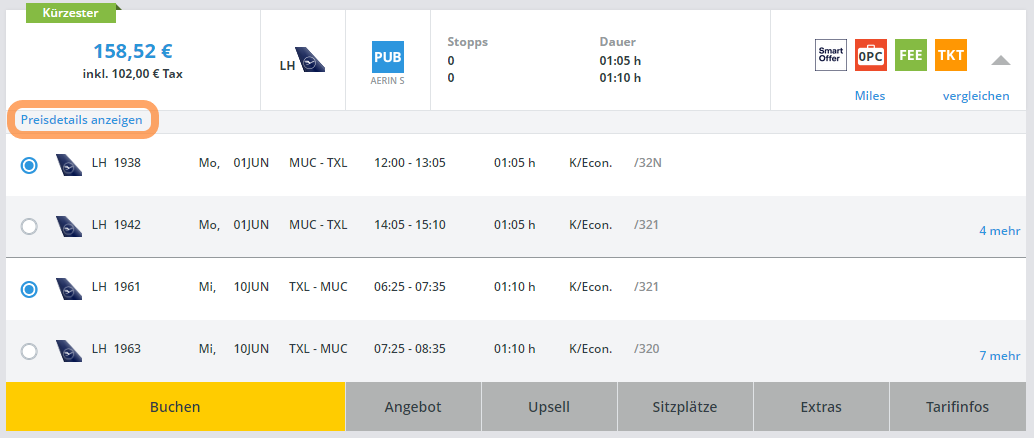The image size is (1034, 438).
Task: Click the airline tail icon for LH 1942
Action: pos(69,225)
